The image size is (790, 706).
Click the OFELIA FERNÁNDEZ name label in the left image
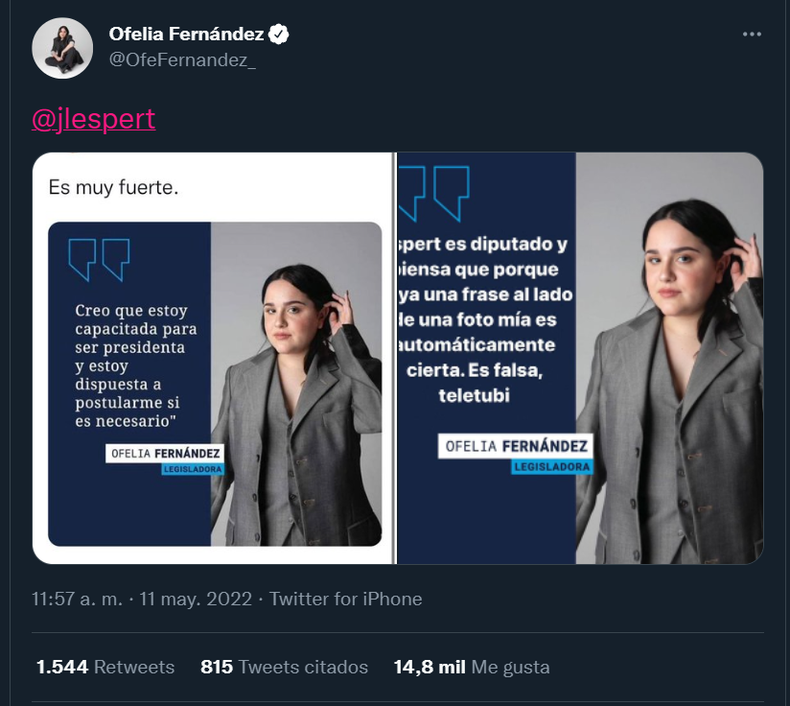164,453
